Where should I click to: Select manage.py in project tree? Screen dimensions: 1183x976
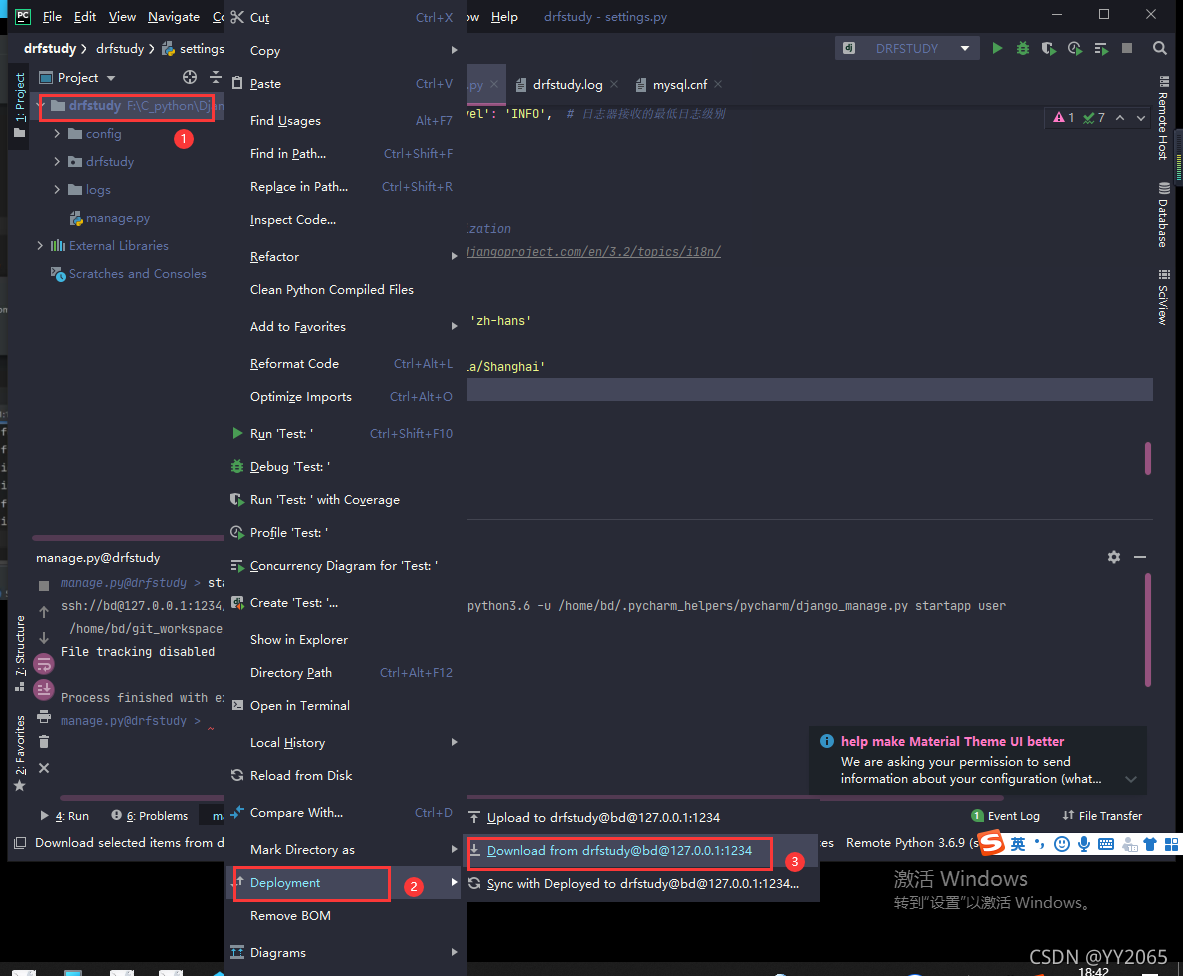(x=118, y=218)
